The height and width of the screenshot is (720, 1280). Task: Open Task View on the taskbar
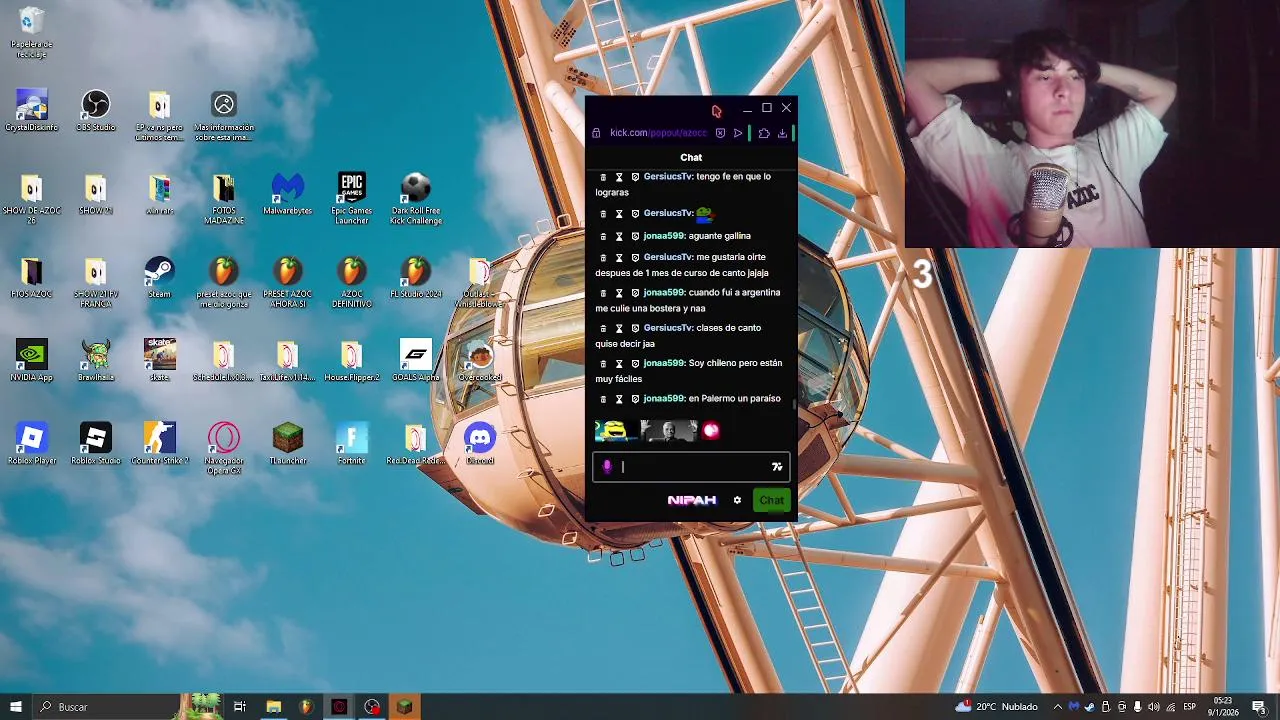click(240, 707)
